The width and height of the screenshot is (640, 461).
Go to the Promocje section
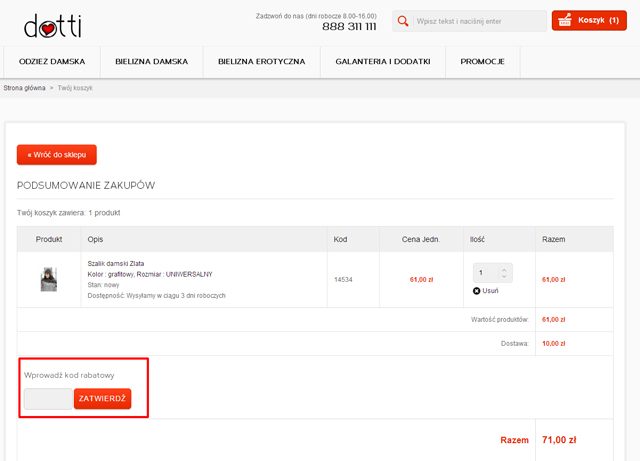[x=482, y=62]
